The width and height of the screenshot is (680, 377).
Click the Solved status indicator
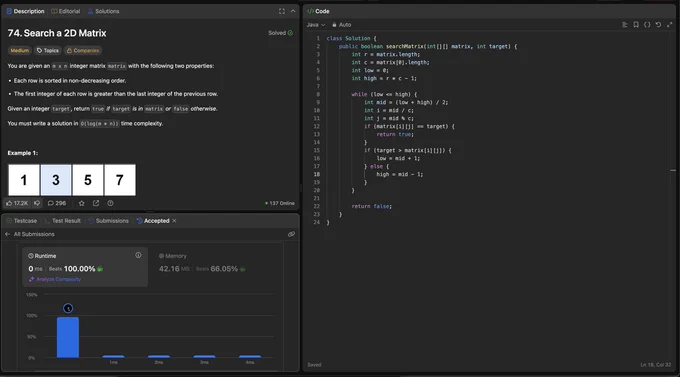281,33
